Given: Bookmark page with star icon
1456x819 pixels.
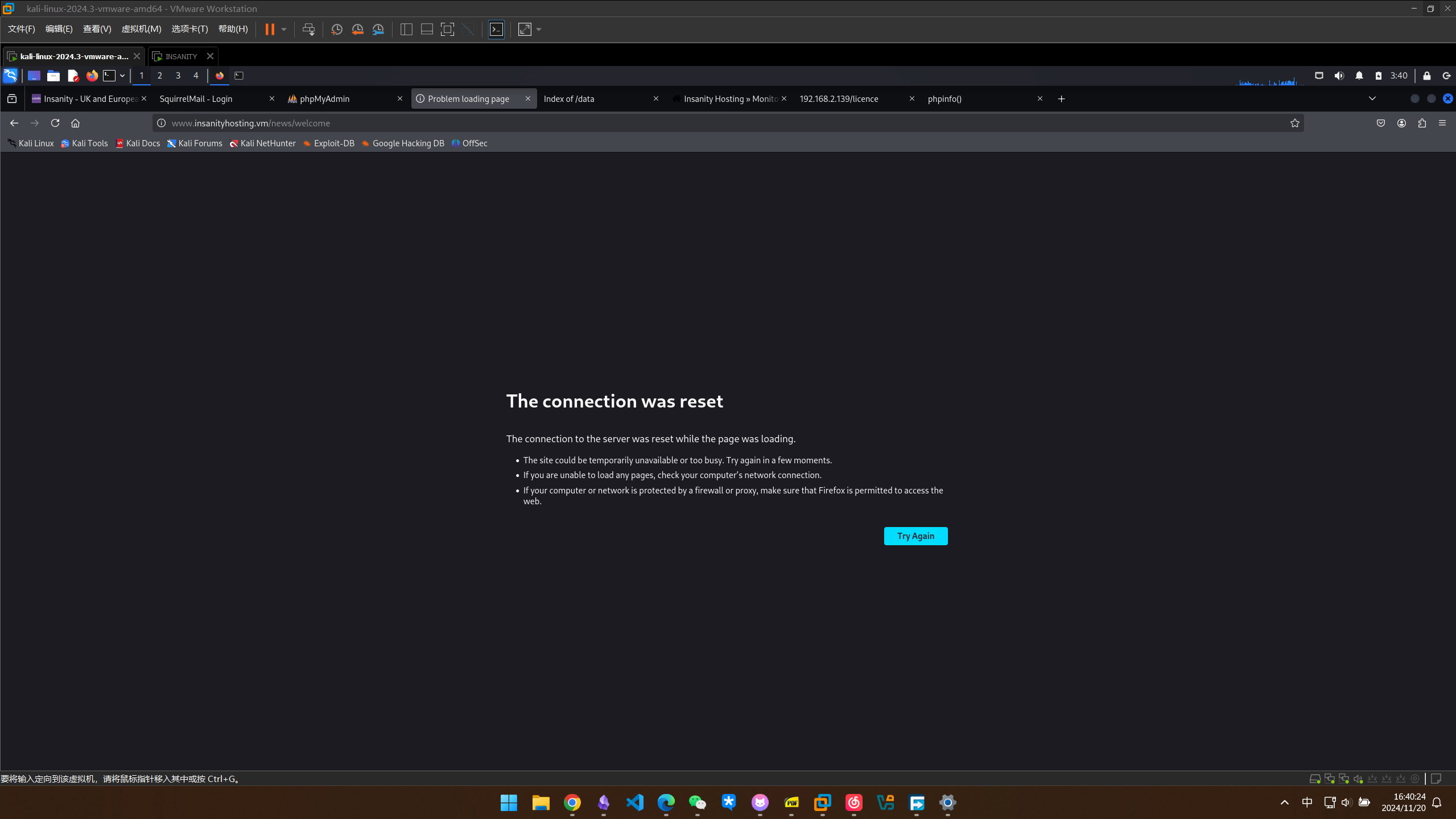Looking at the screenshot, I should pyautogui.click(x=1294, y=123).
